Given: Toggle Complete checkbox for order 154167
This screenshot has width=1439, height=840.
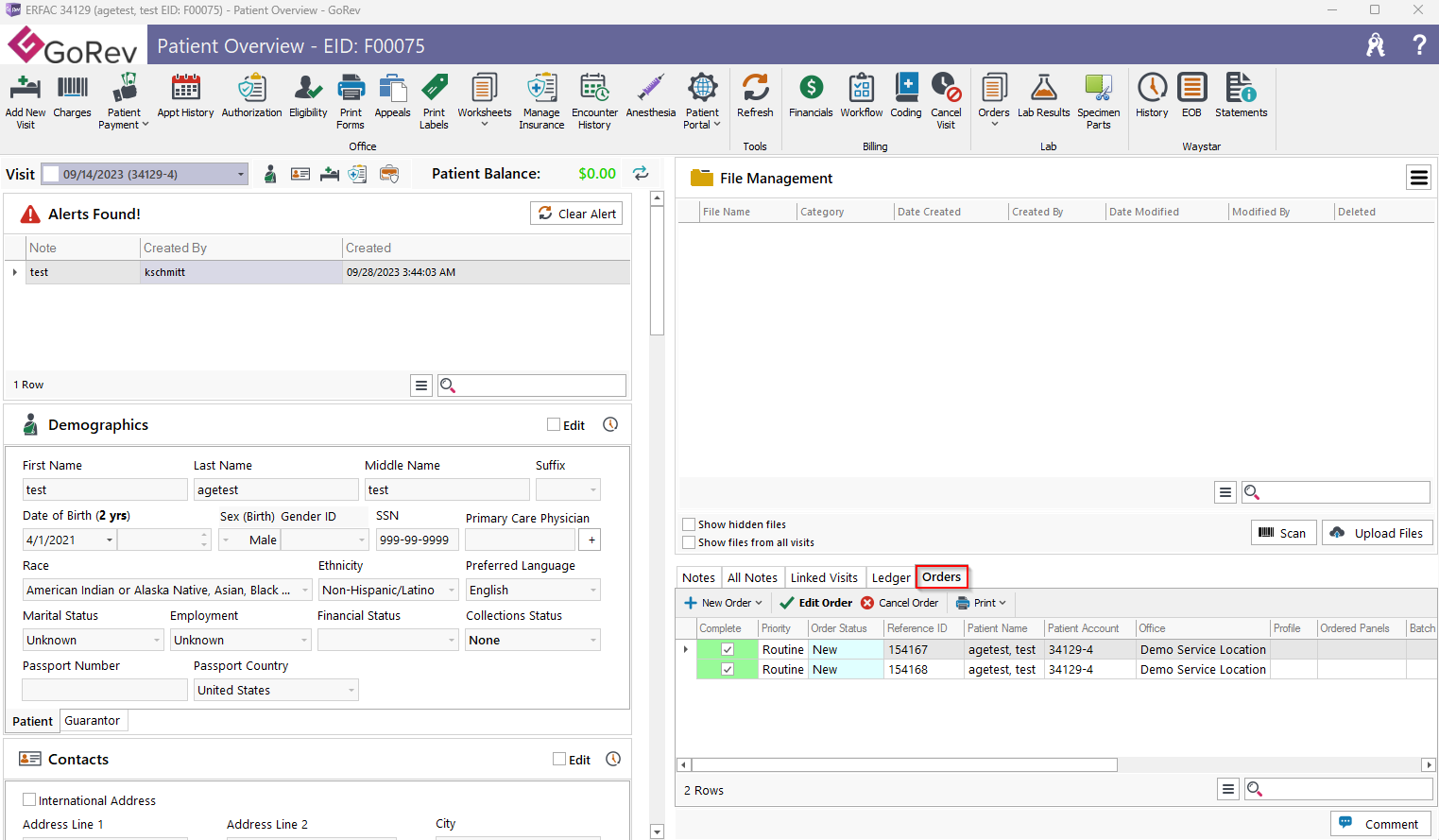Looking at the screenshot, I should coord(728,649).
